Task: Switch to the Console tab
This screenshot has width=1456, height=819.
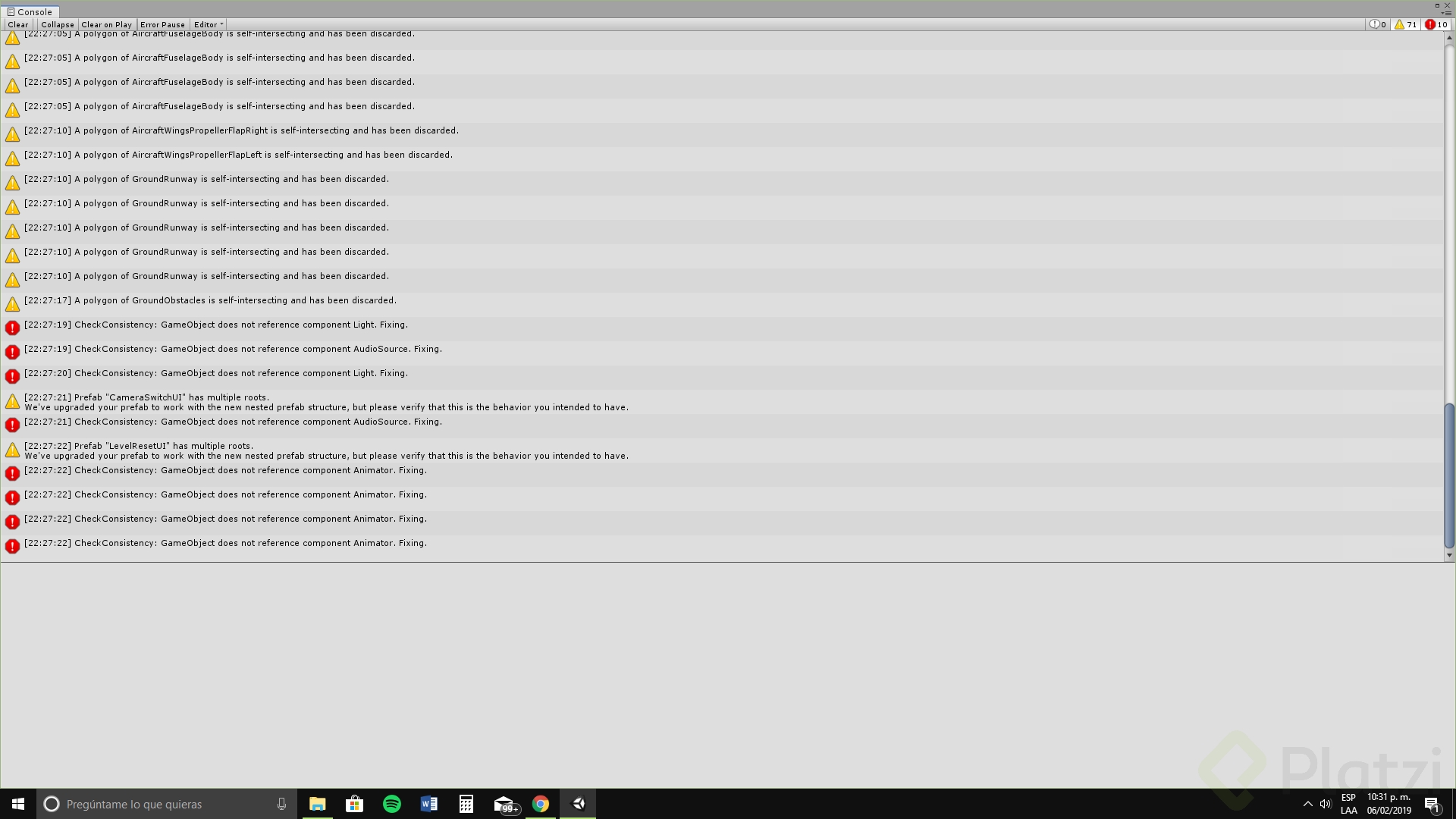Action: 30,12
